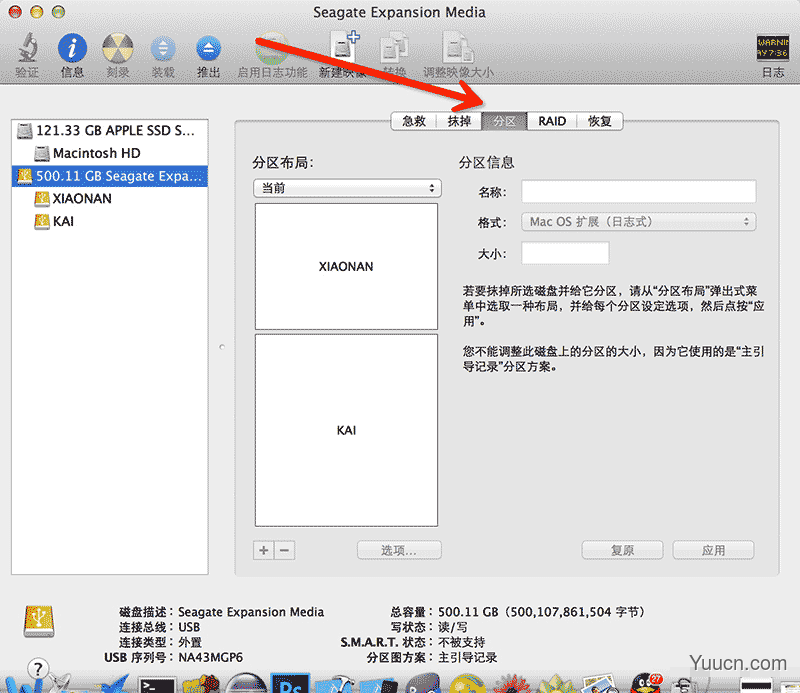800x693 pixels.
Task: Click the 转换 (Convert) toolbar icon
Action: pyautogui.click(x=394, y=48)
